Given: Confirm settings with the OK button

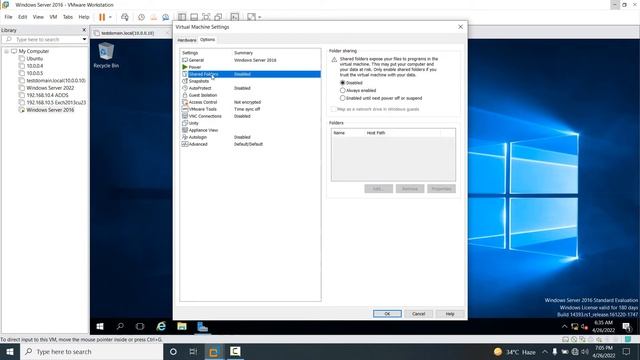Looking at the screenshot, I should point(387,313).
